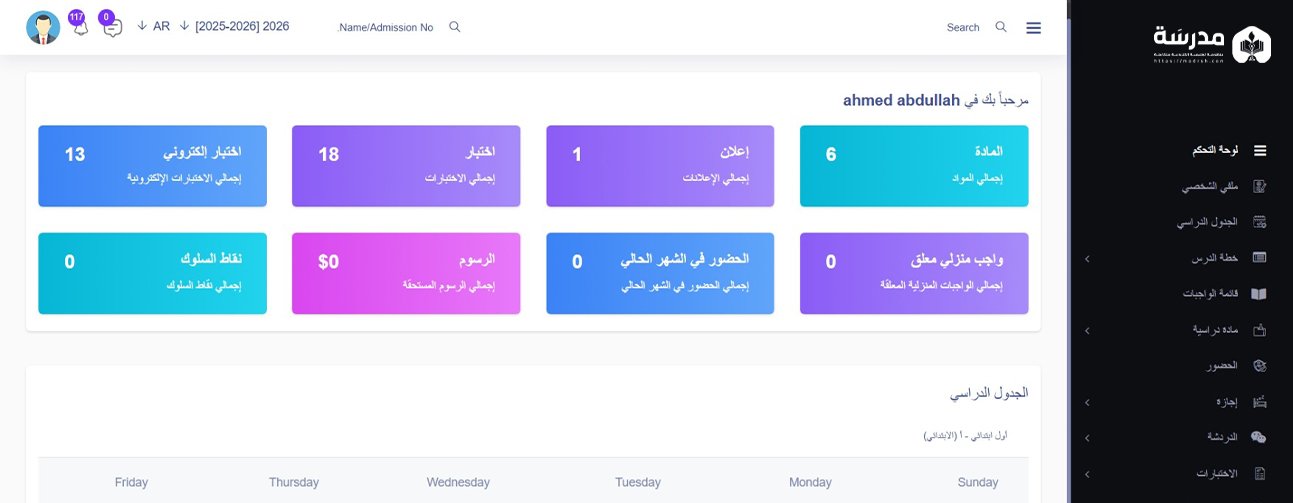The width and height of the screenshot is (1293, 503).
Task: Open الجدول الدراسي from the sidebar
Action: coord(1207,222)
